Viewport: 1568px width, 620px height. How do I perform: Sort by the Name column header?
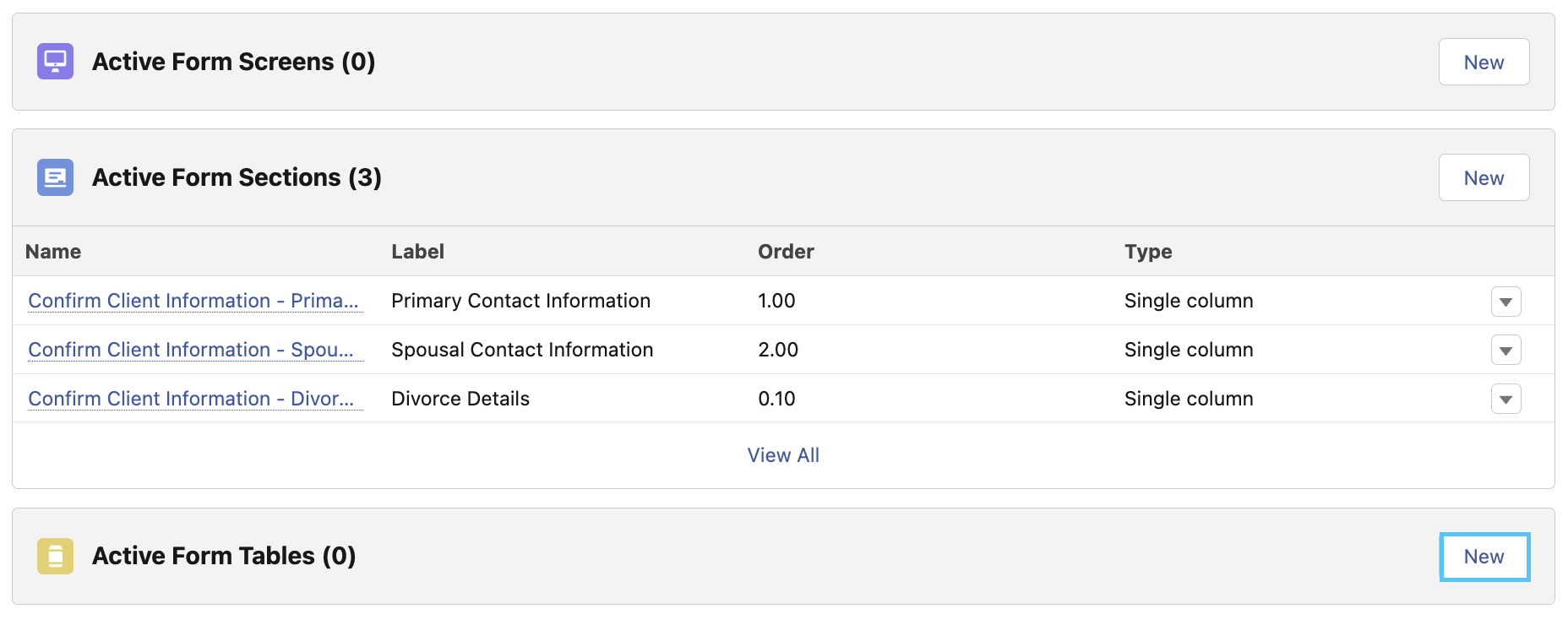click(x=53, y=252)
